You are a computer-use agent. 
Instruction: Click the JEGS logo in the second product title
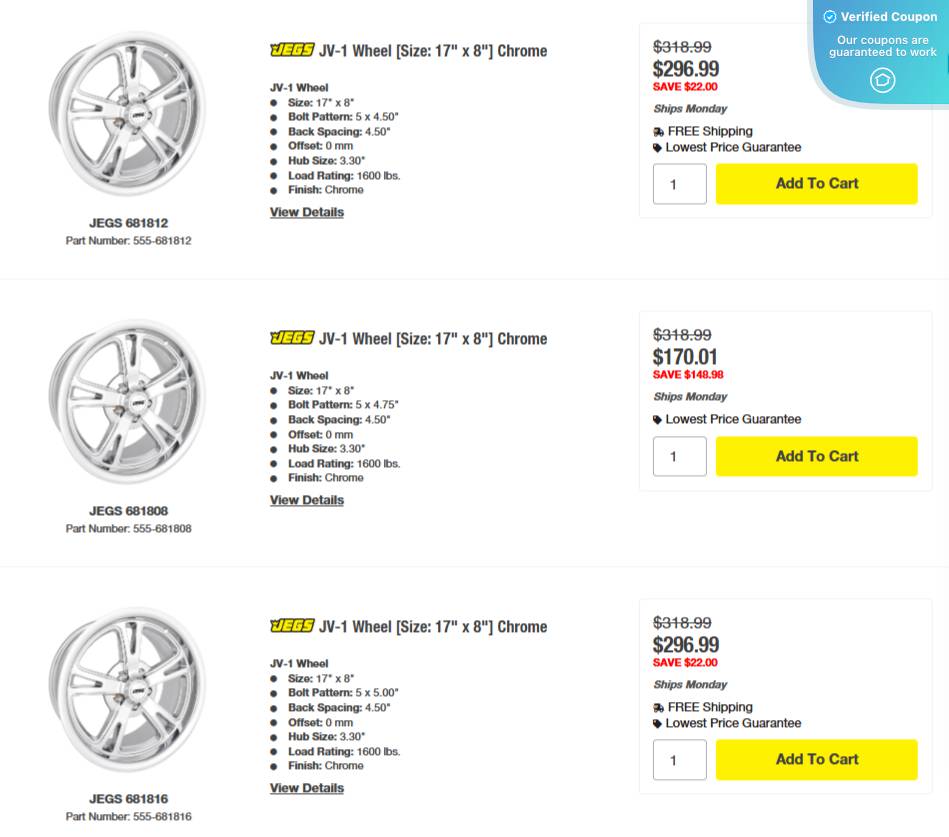point(290,338)
